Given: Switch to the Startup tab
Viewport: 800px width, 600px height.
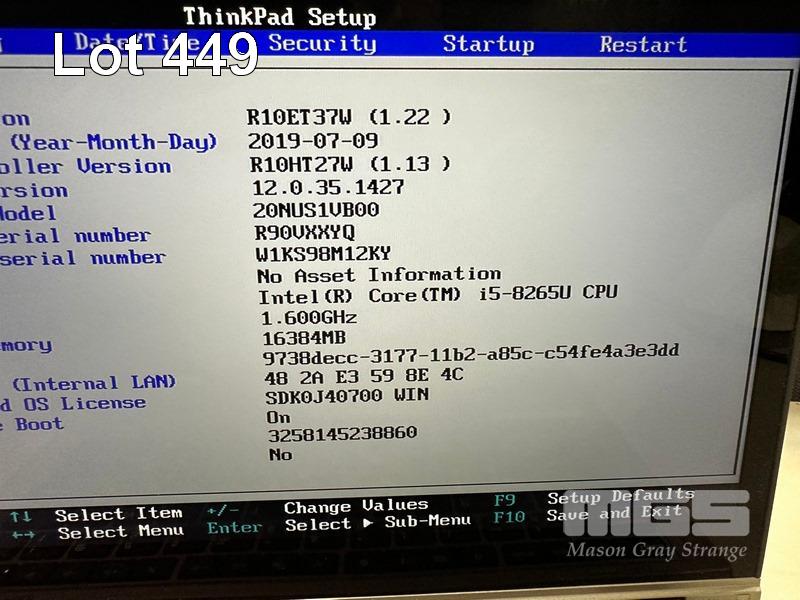Looking at the screenshot, I should coord(488,44).
